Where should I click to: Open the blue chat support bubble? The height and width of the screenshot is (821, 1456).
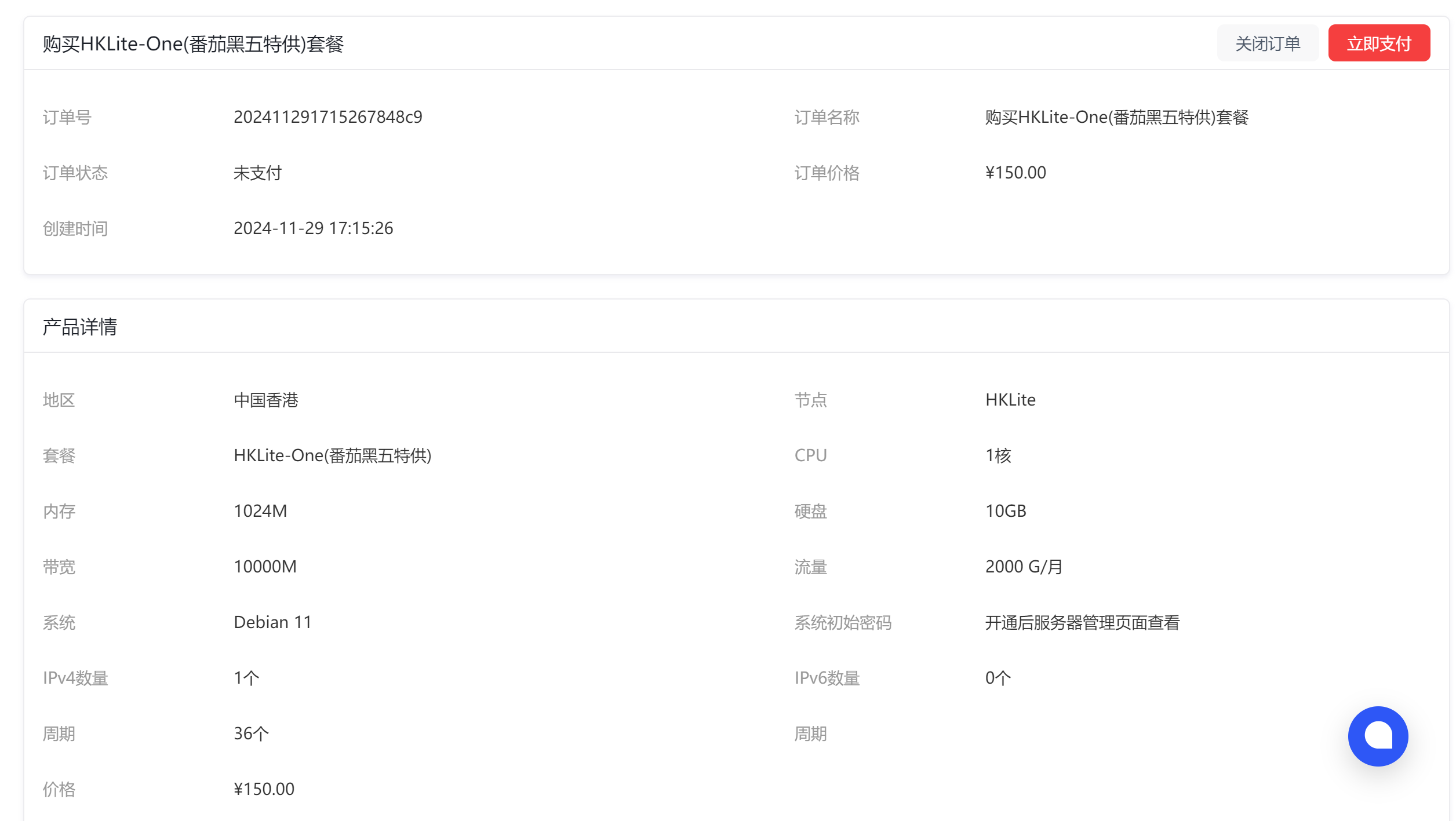[x=1377, y=736]
